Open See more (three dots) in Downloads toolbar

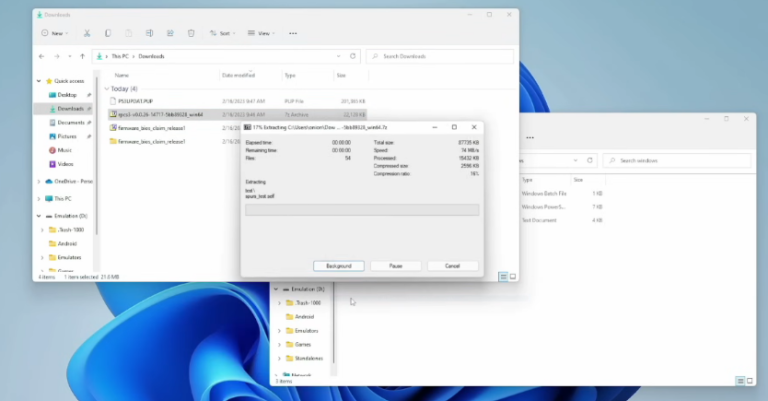click(x=293, y=33)
